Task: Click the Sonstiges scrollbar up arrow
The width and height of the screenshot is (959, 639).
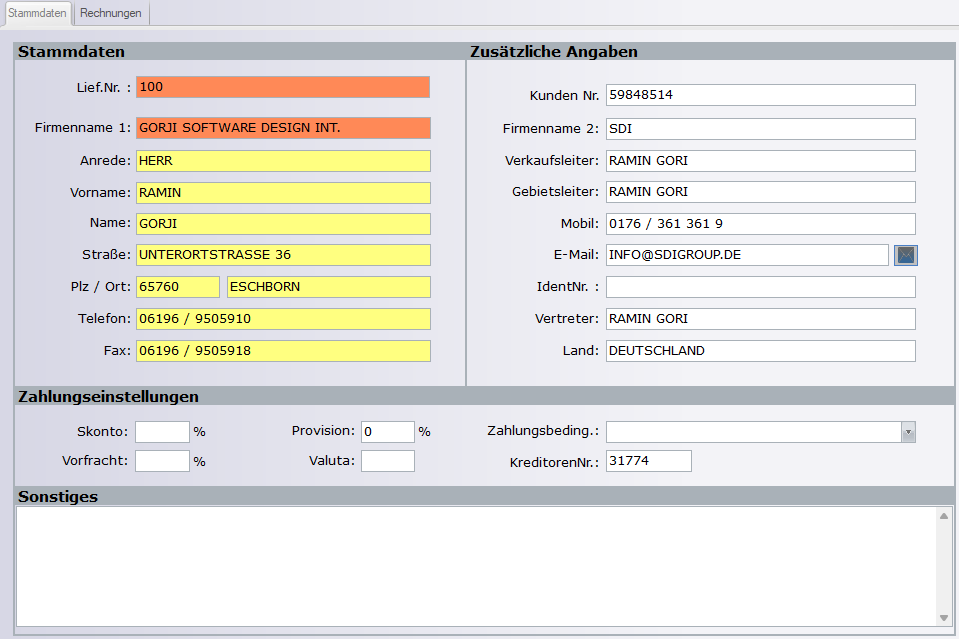Action: tap(944, 517)
